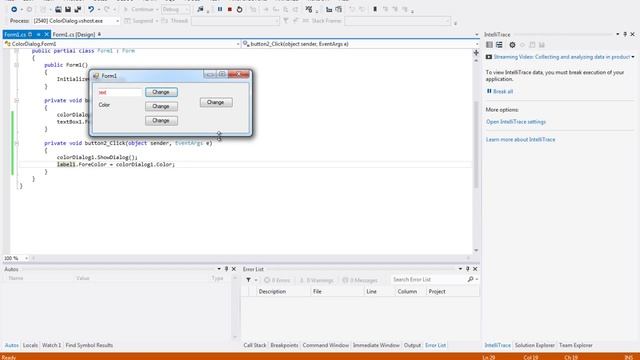Image resolution: width=640 pixels, height=360 pixels.
Task: Expand the Streaming Video dropdown in IntelliTrace
Action: [x=633, y=57]
